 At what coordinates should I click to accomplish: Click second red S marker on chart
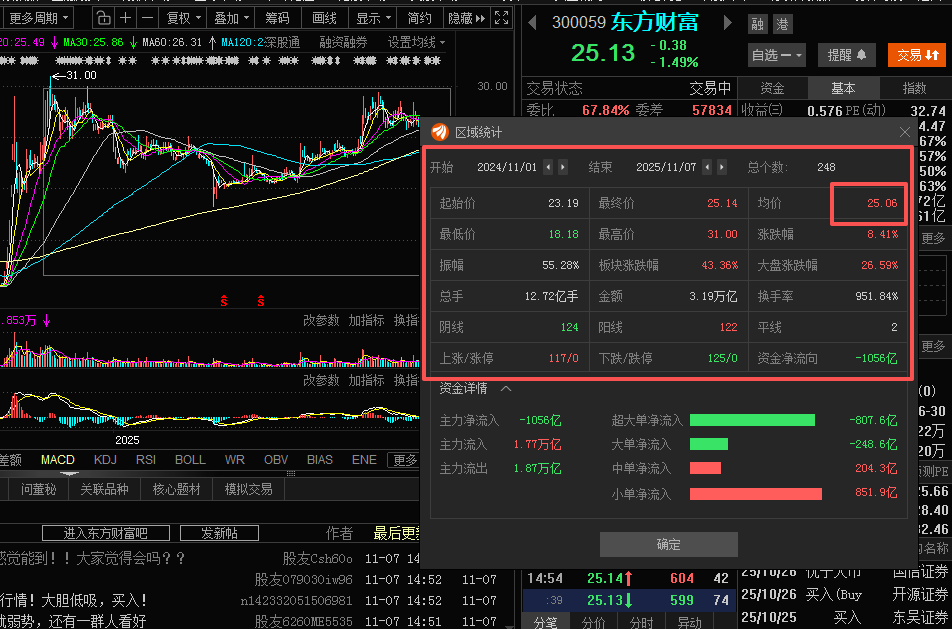click(261, 300)
